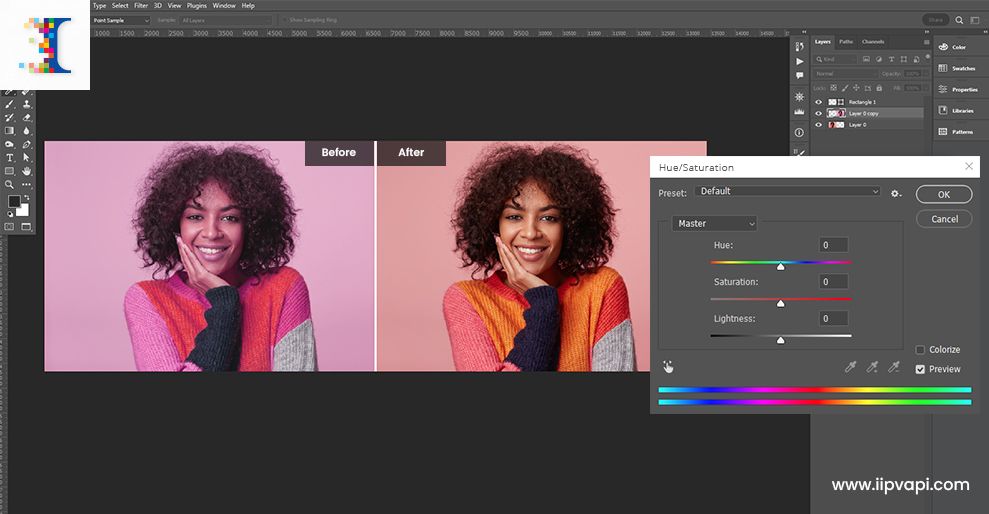Viewport: 989px width, 514px height.
Task: Click the Saturation slider handle
Action: coord(781,303)
